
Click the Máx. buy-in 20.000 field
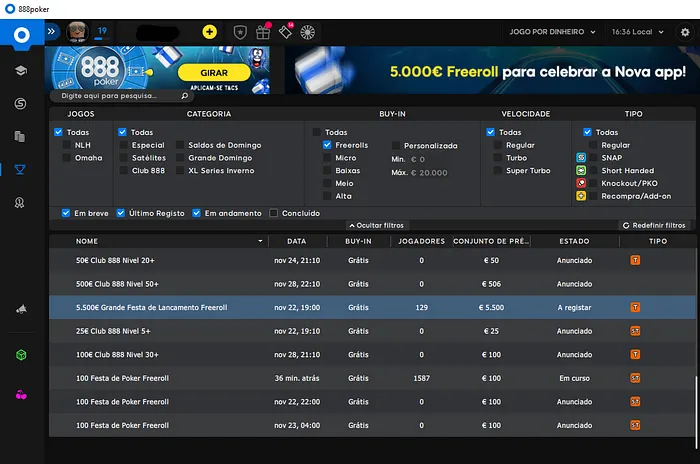coord(429,173)
